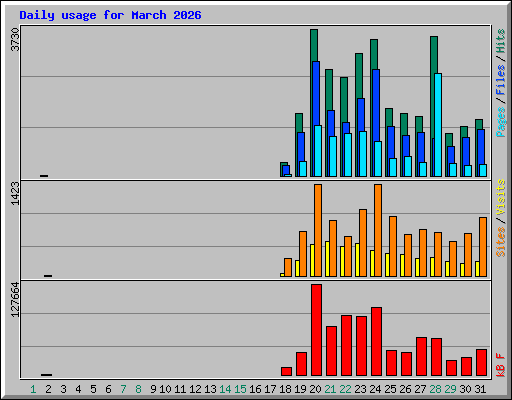The width and height of the screenshot is (512, 400).
Task: Click the orange visits bar for day 20
Action: click(x=318, y=230)
